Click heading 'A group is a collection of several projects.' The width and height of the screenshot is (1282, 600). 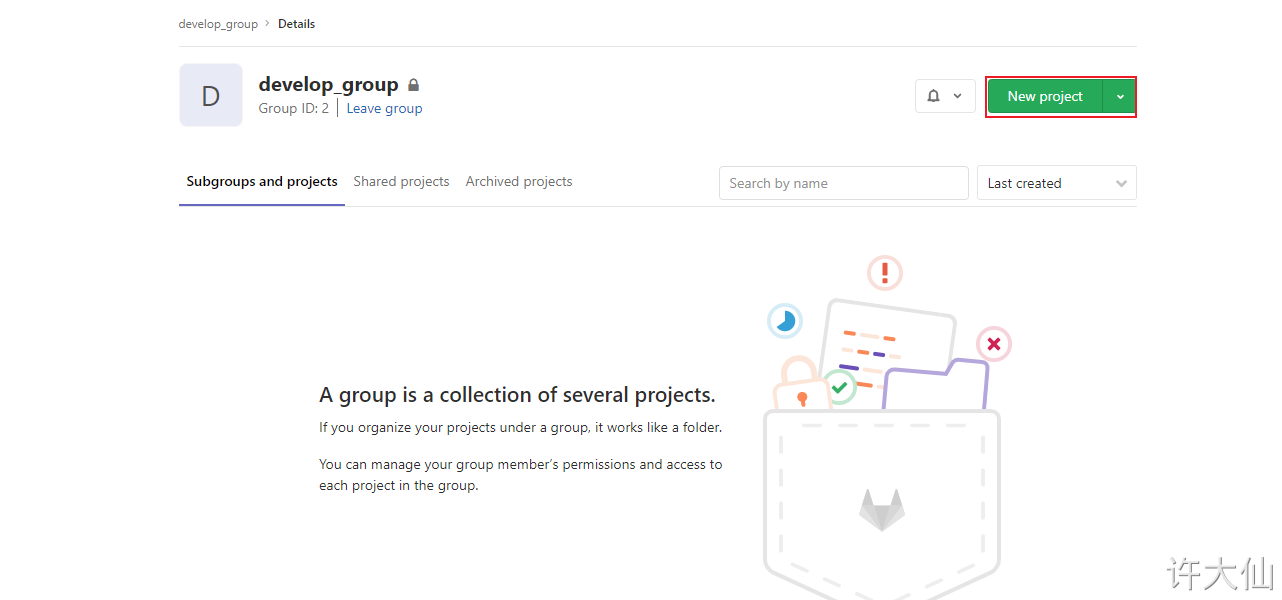(x=517, y=394)
